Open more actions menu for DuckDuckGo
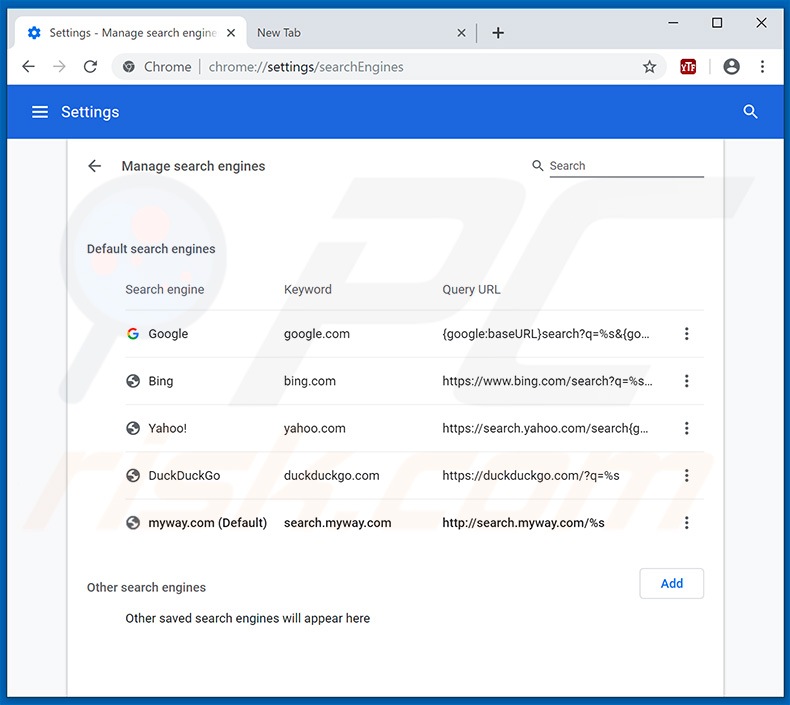Viewport: 790px width, 705px height. pyautogui.click(x=686, y=475)
